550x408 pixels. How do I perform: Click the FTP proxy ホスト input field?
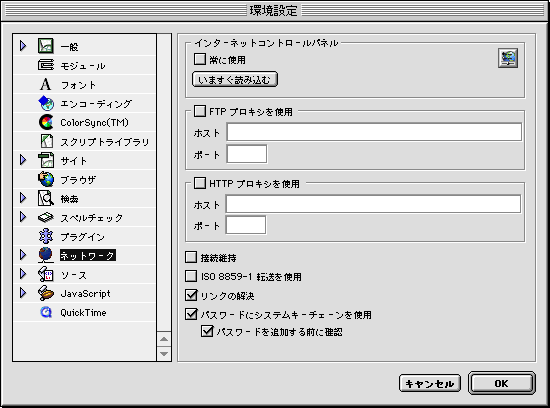pos(374,132)
